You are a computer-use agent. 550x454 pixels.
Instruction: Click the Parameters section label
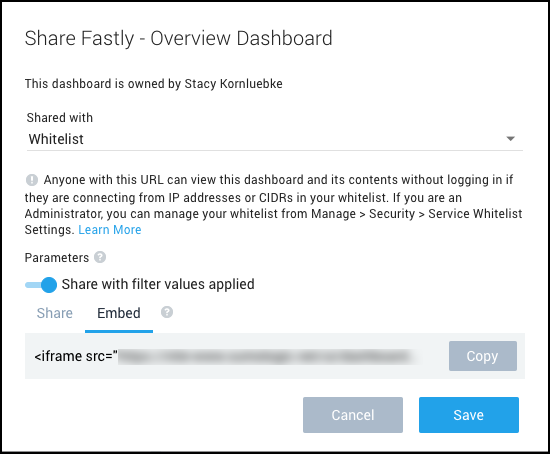pos(57,258)
